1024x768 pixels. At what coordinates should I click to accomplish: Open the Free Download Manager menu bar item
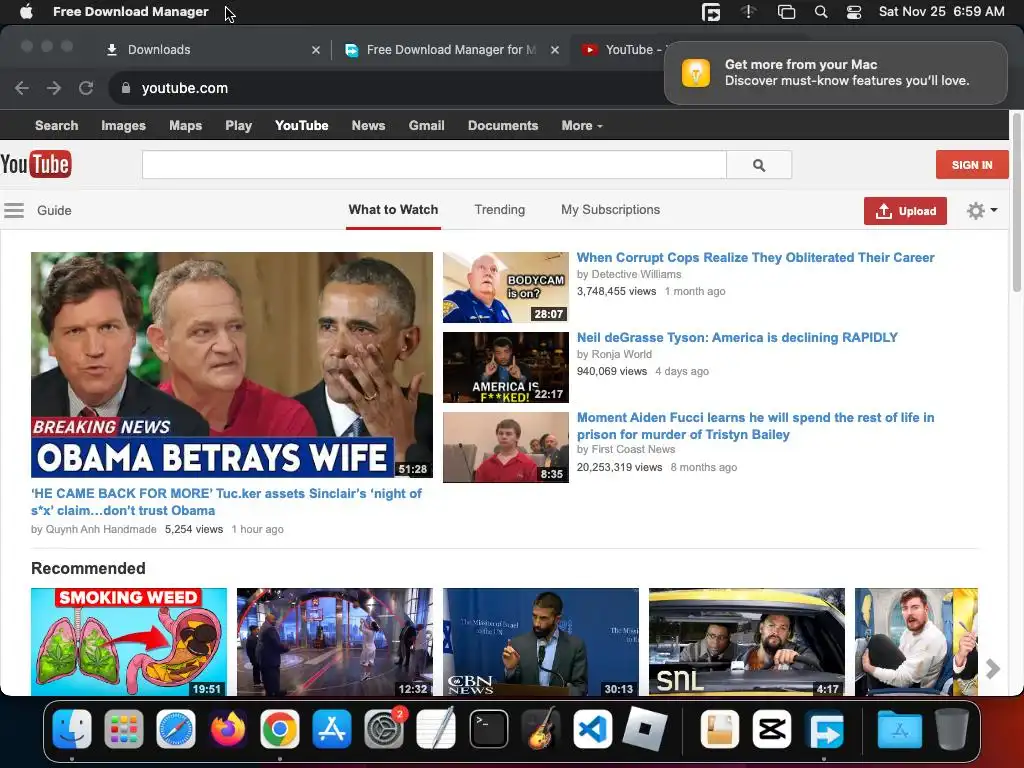click(x=131, y=12)
